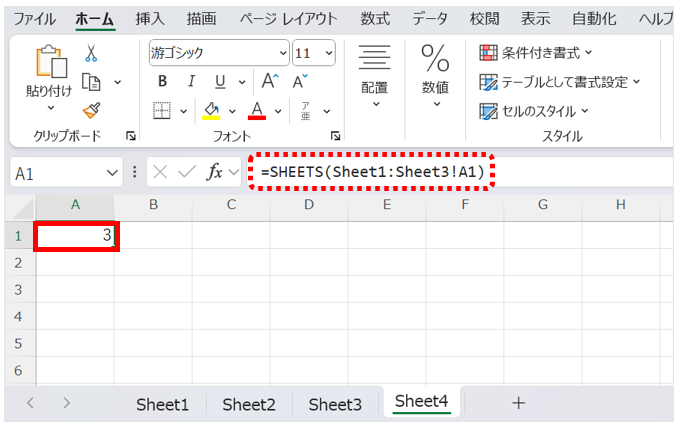Switch to the データ tab
The image size is (681, 431).
coord(430,19)
